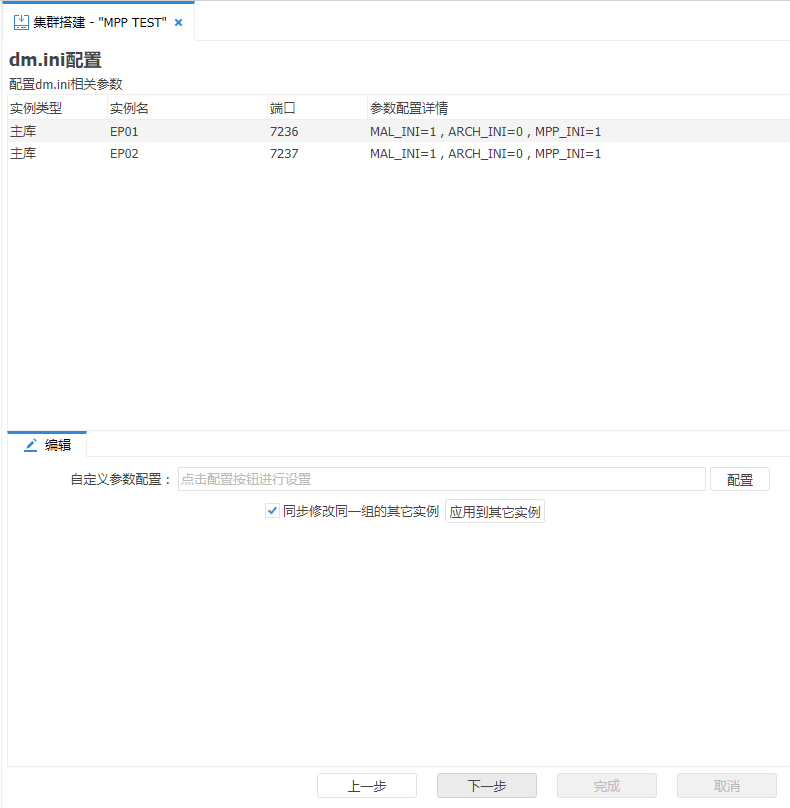Image resolution: width=790 pixels, height=808 pixels.
Task: Click the 自定义参数配置 label
Action: click(x=121, y=479)
